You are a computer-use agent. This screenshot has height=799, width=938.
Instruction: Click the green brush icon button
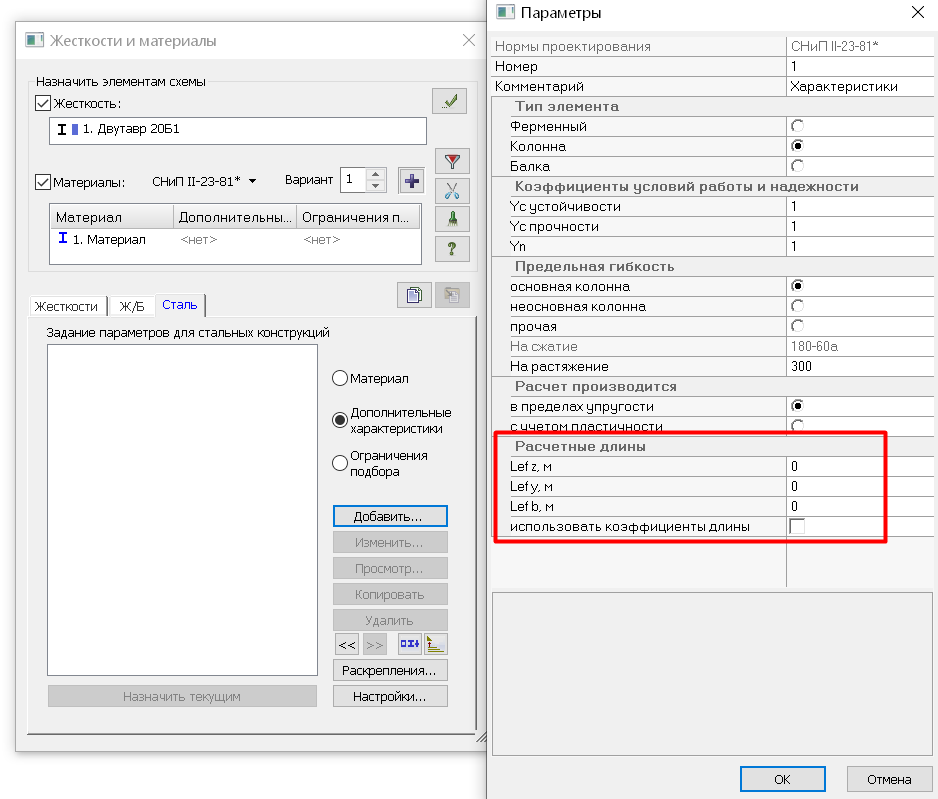(x=454, y=219)
